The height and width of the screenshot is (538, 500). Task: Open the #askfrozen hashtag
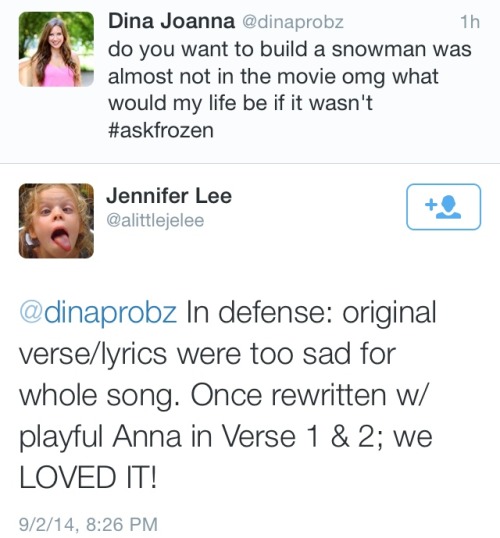tap(161, 130)
